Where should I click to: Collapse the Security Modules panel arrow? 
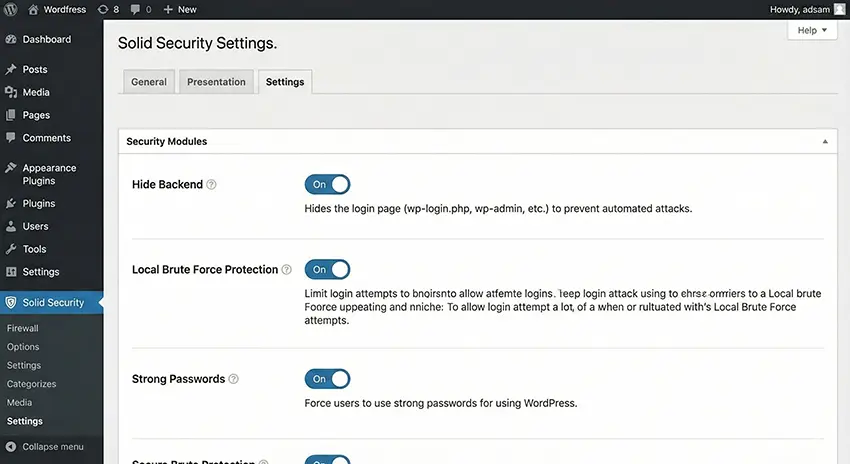tap(825, 141)
